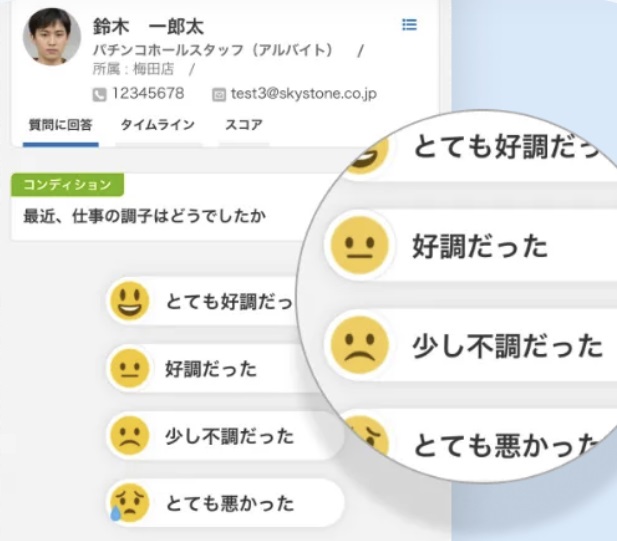Open the スコア tab
The width and height of the screenshot is (617, 541).
point(244,125)
